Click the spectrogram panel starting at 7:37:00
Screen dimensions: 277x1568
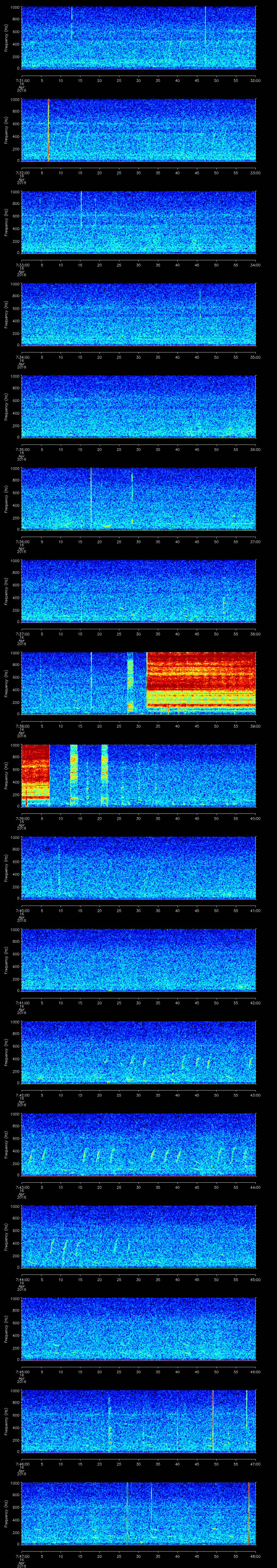pos(138,591)
